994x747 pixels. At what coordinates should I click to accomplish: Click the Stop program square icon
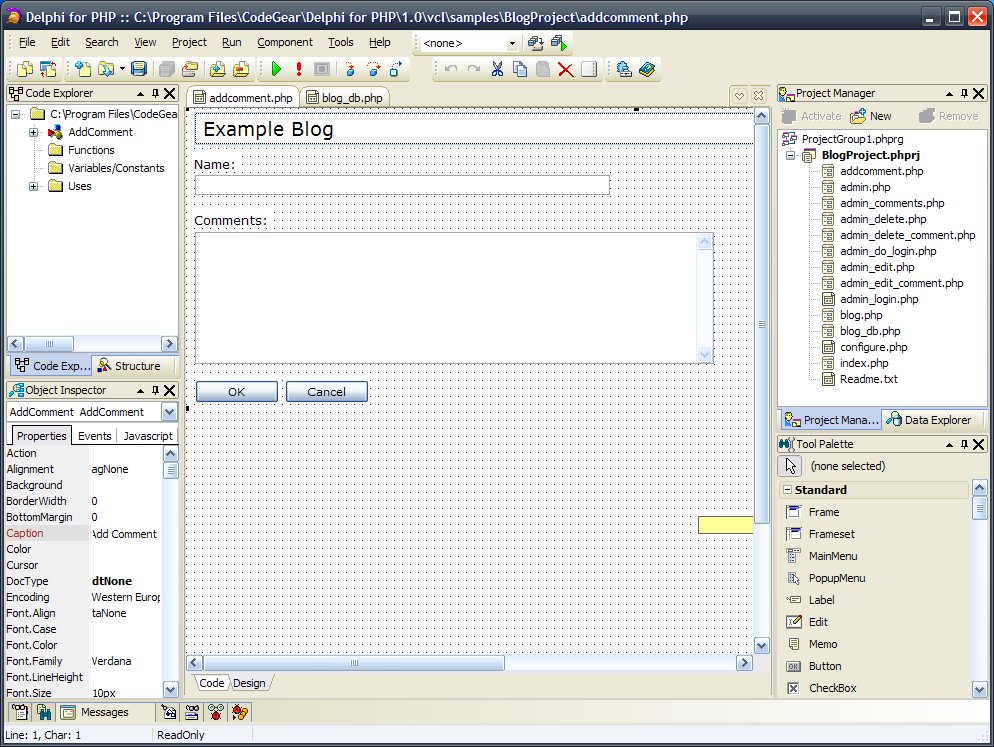(322, 69)
